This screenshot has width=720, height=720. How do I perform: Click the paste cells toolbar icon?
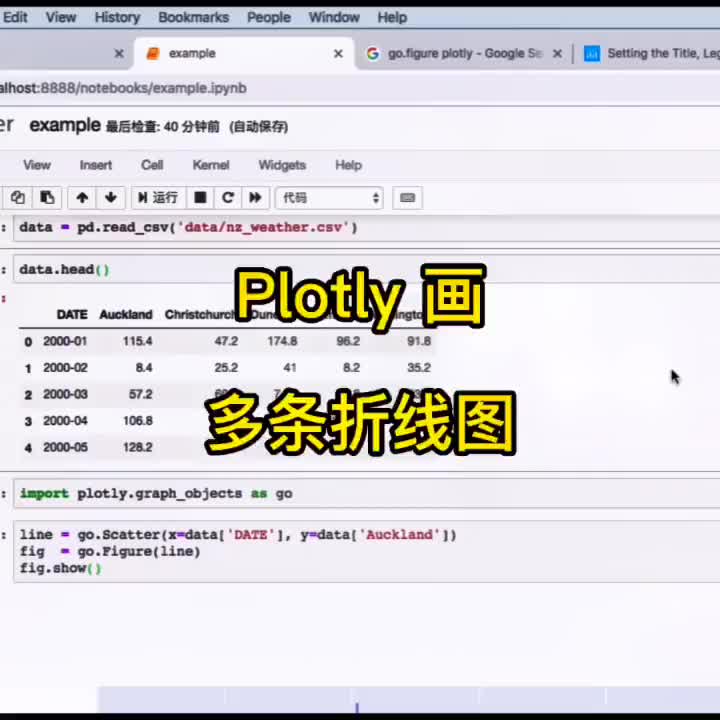(x=47, y=197)
